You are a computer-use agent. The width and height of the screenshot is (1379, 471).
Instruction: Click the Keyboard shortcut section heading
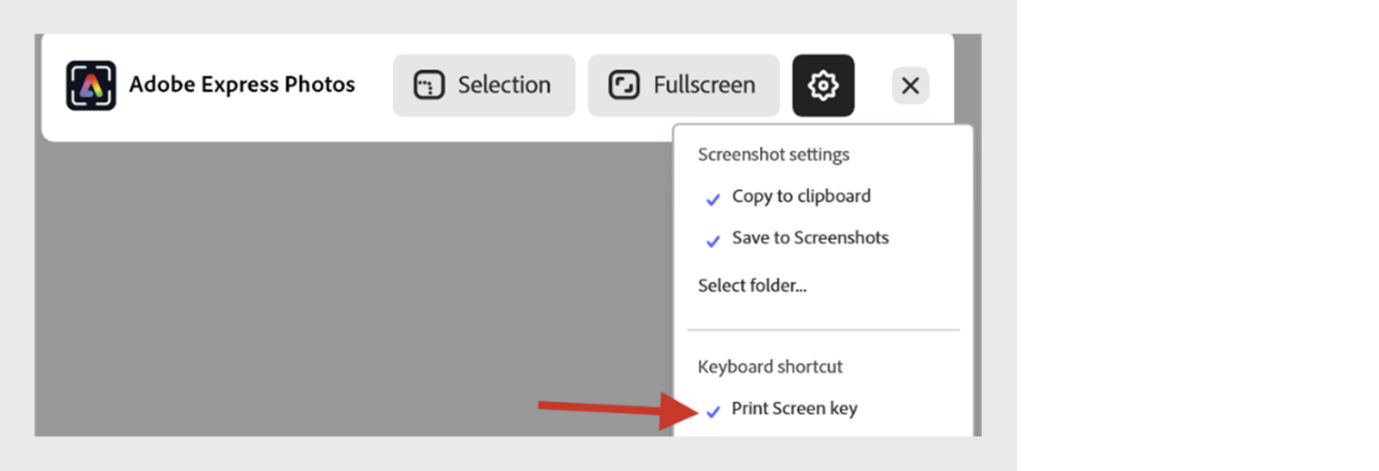coord(770,367)
